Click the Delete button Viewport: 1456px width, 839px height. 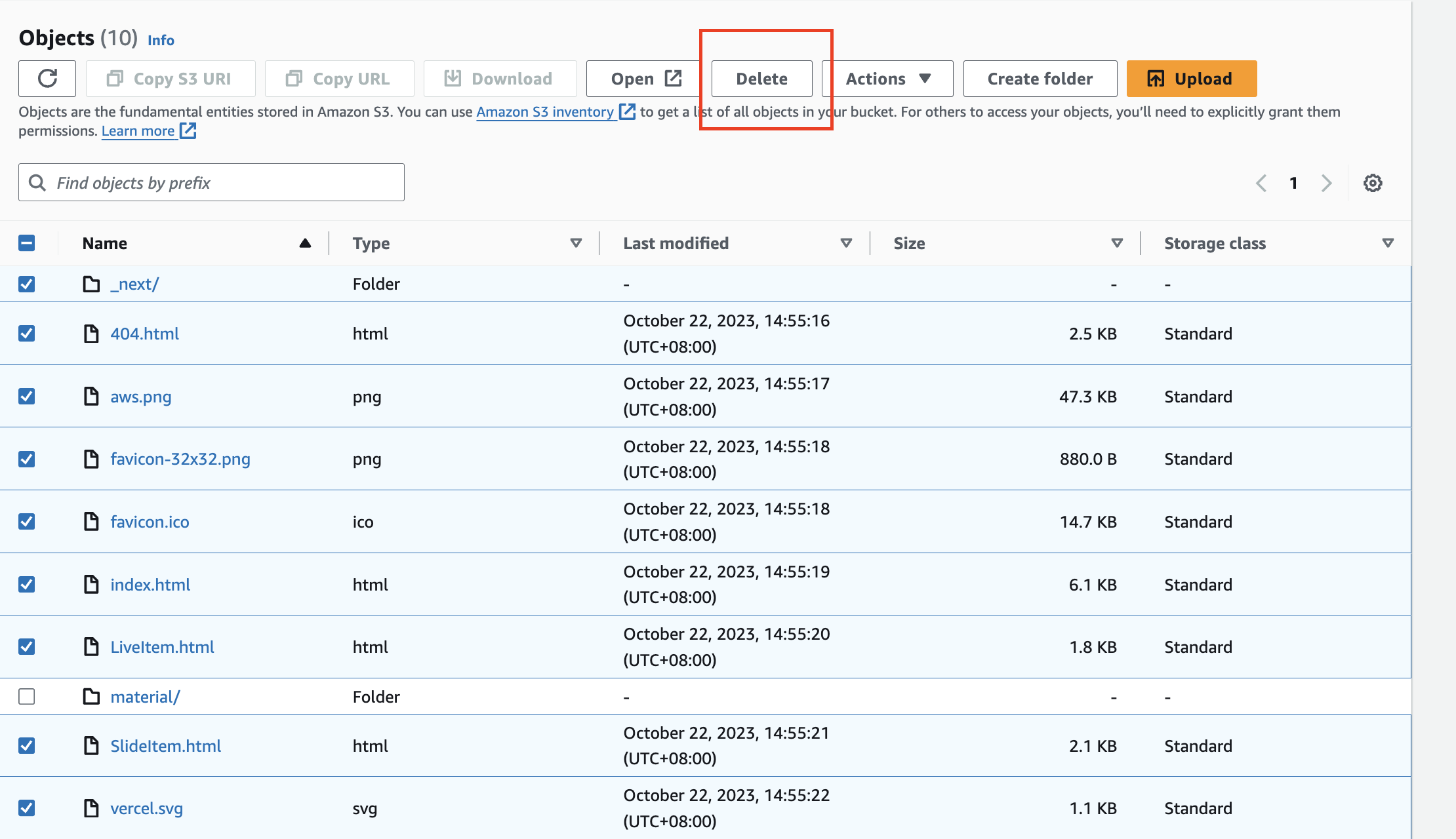tap(761, 79)
